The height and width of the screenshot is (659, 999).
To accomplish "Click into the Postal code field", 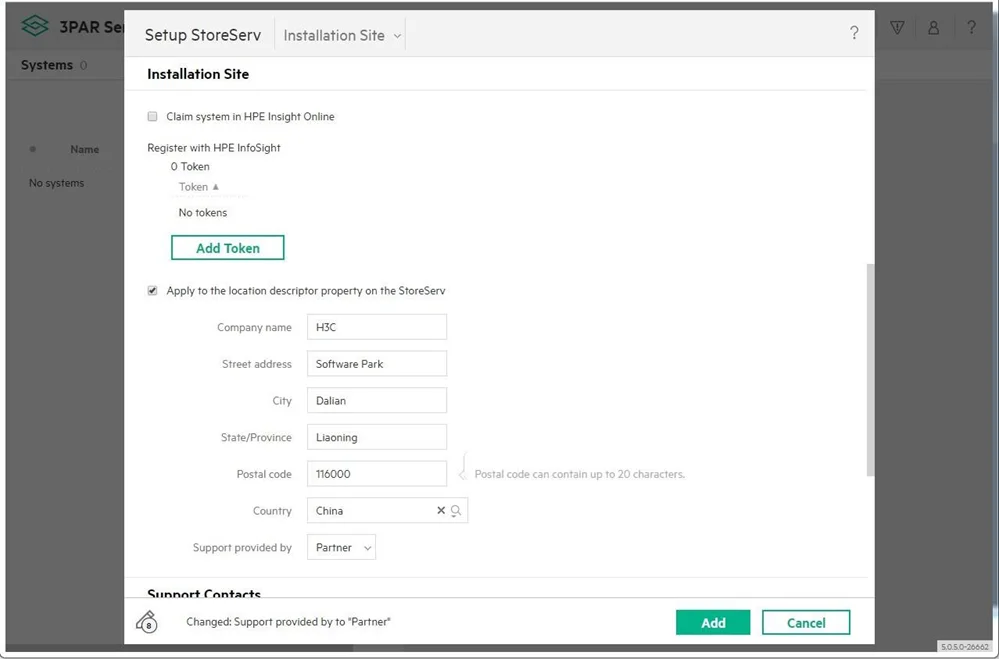I will point(377,474).
